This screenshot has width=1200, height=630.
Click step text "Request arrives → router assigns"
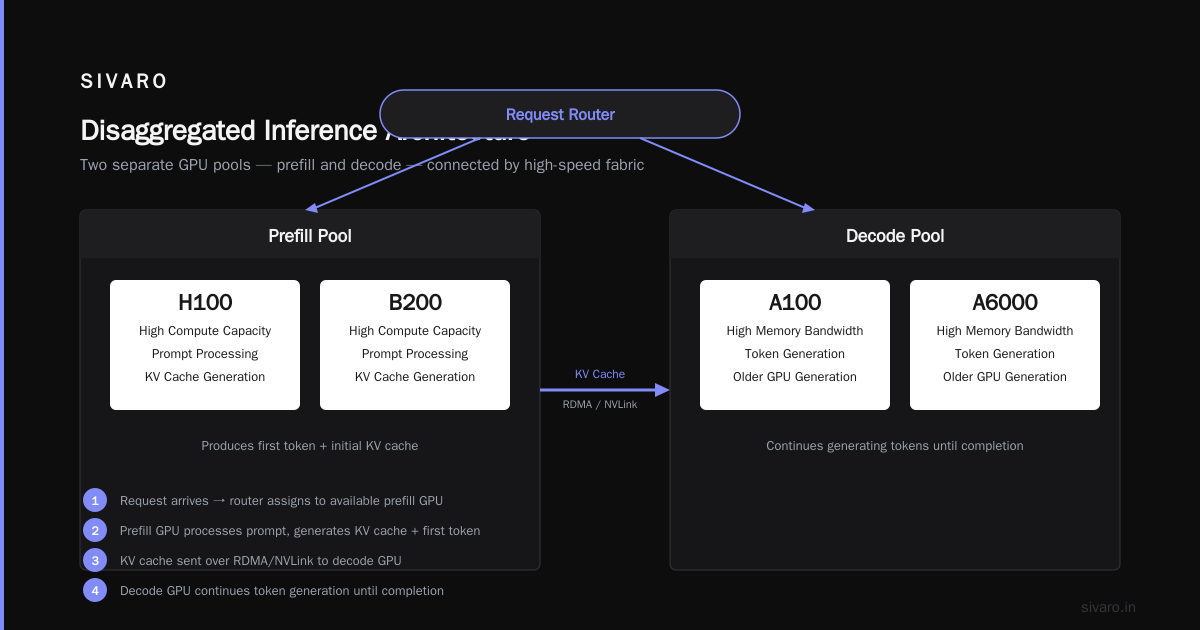pyautogui.click(x=281, y=501)
